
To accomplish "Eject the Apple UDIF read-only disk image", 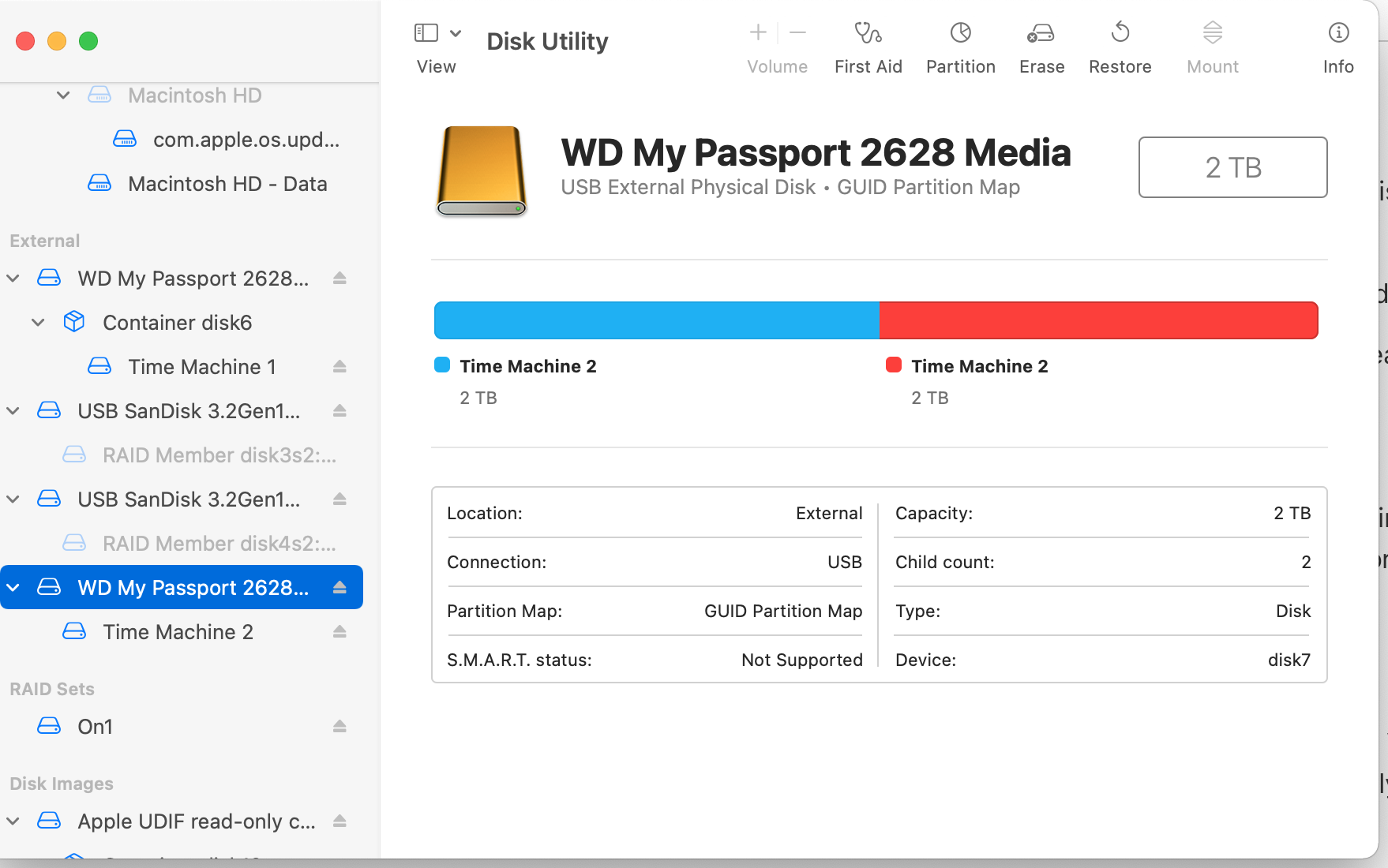I will click(339, 821).
